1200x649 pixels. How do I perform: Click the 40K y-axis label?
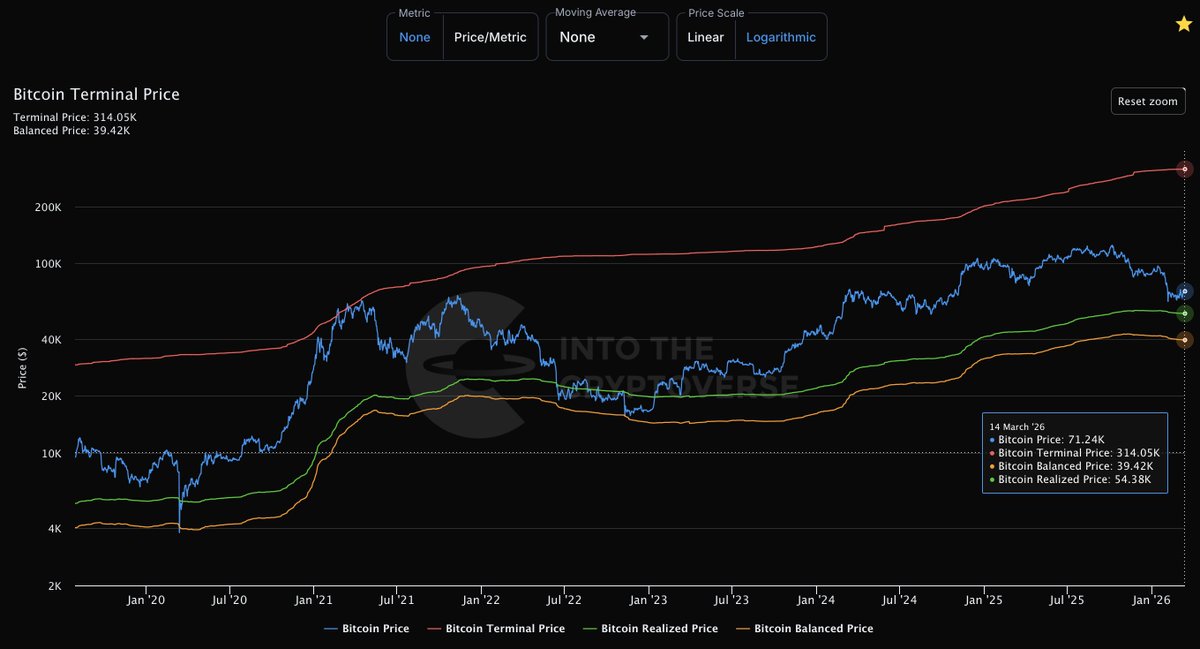52,340
